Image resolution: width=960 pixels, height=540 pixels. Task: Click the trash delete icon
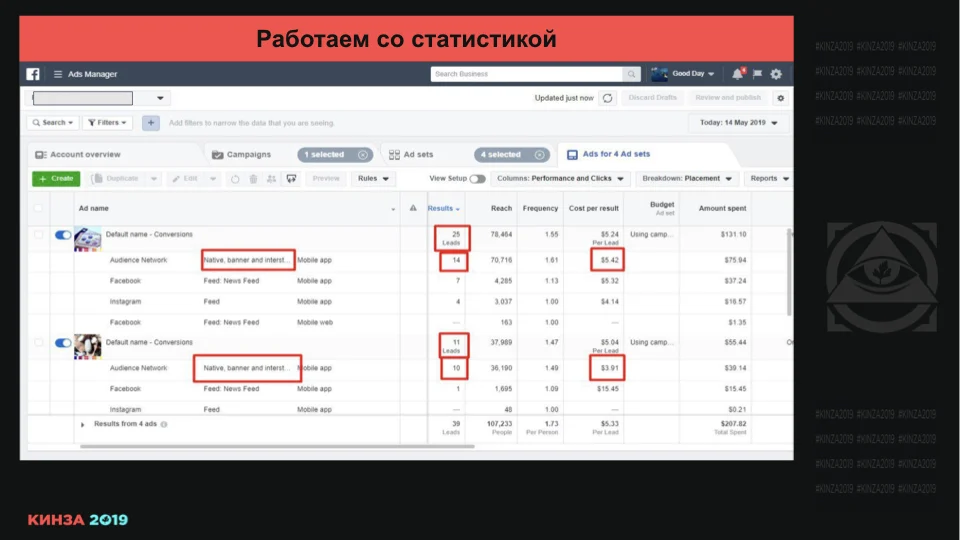click(253, 179)
